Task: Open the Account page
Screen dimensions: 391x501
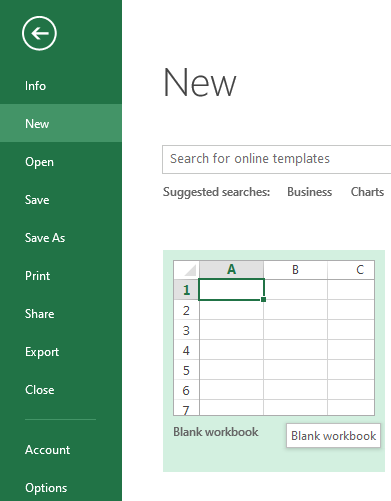Action: point(61,450)
